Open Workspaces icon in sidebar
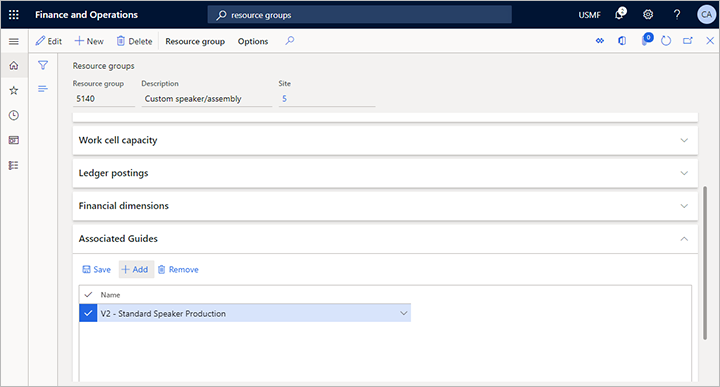 (x=14, y=140)
